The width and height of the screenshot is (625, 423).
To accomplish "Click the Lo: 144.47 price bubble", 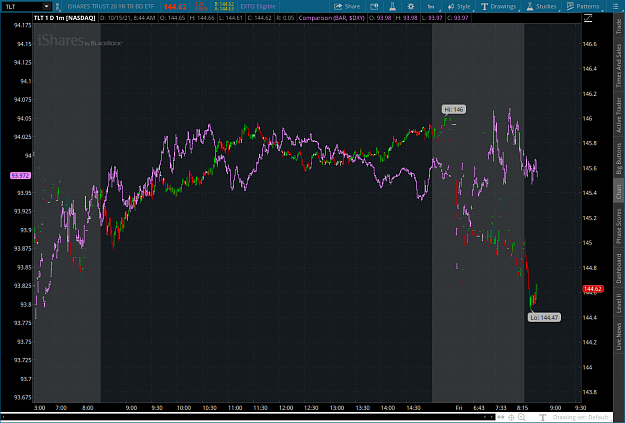I will (544, 317).
